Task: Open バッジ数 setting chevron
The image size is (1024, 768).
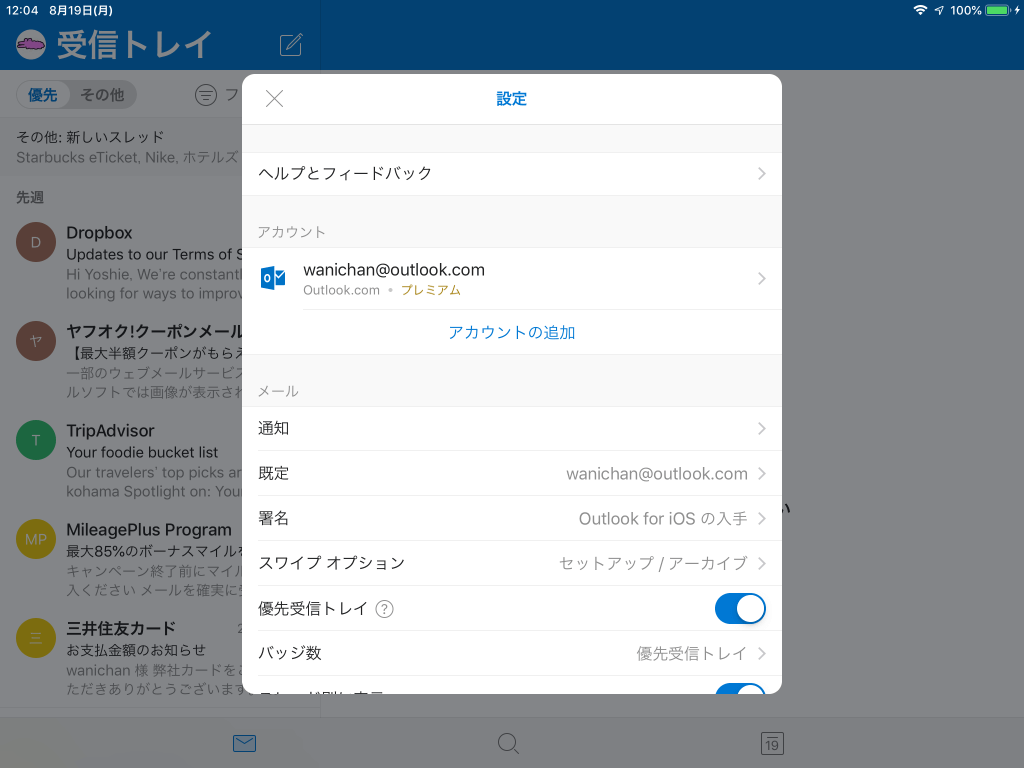Action: point(761,653)
